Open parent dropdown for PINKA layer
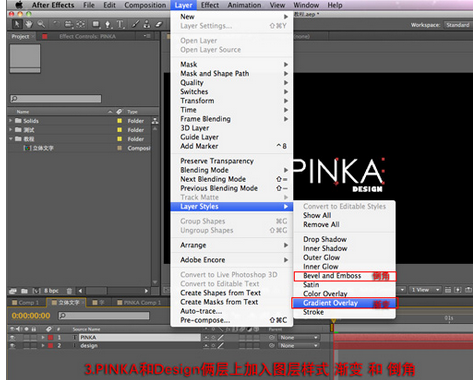 point(299,338)
